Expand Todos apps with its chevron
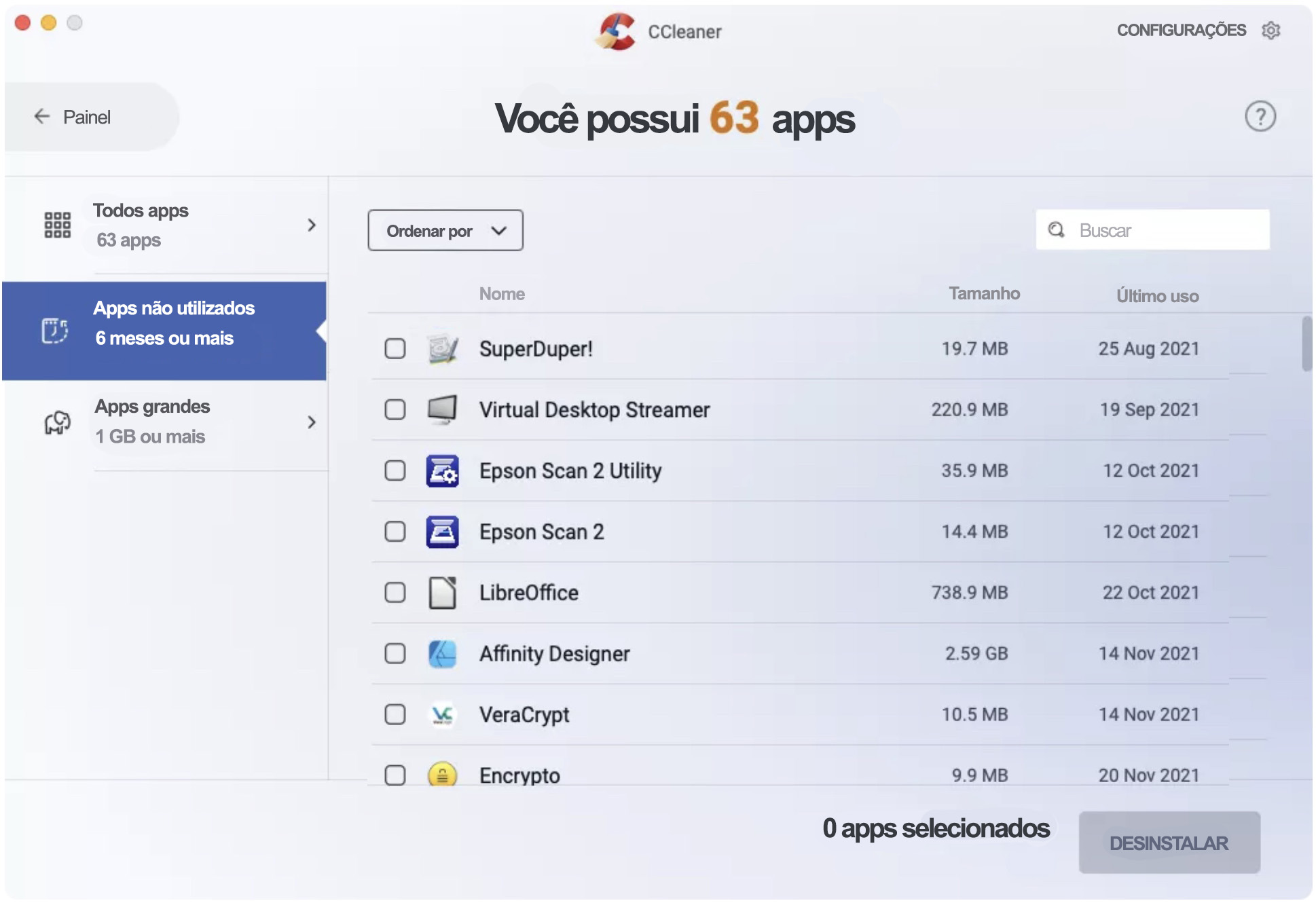The image size is (1316, 903). pos(312,225)
